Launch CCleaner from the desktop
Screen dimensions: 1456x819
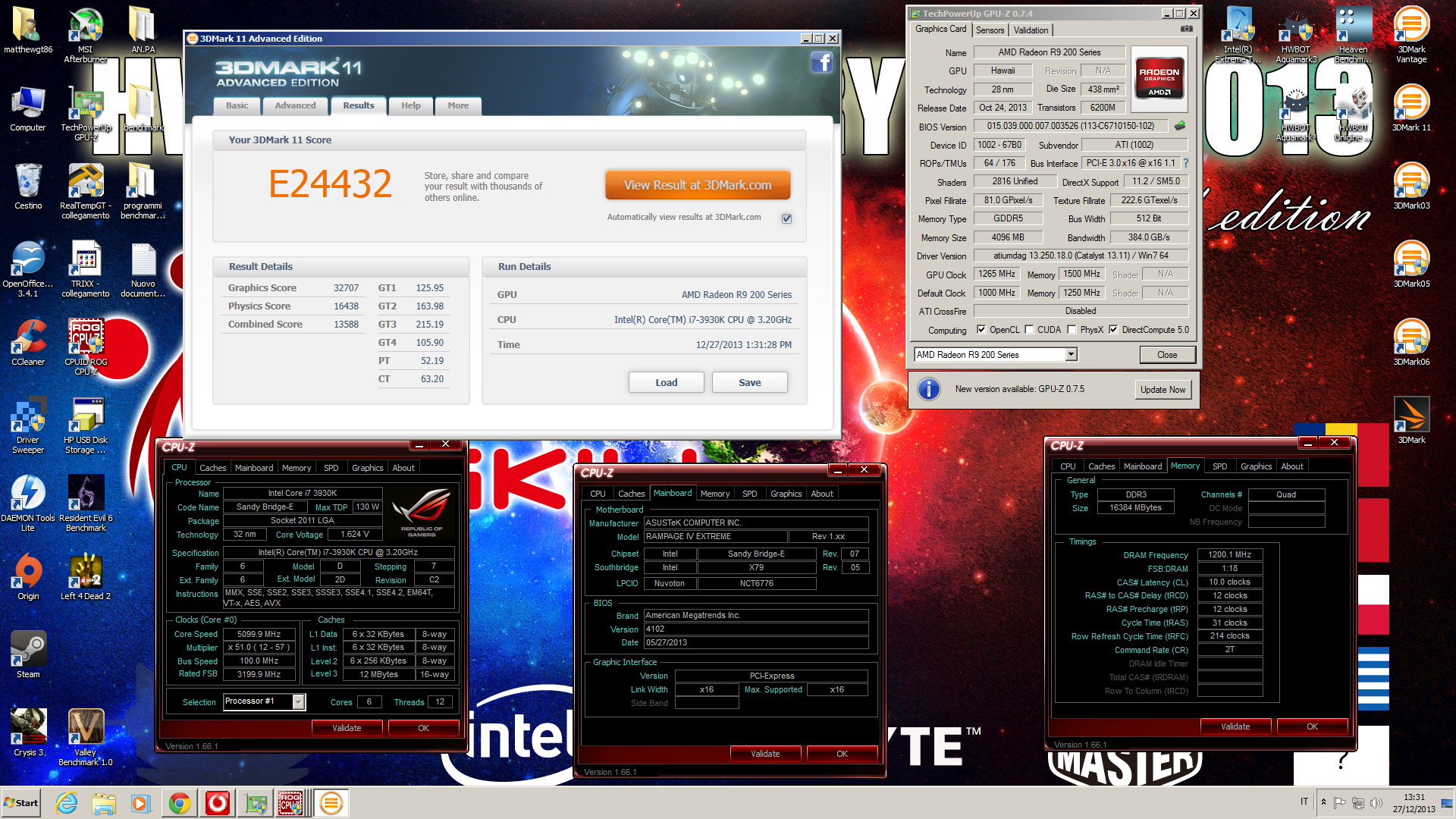click(x=28, y=343)
